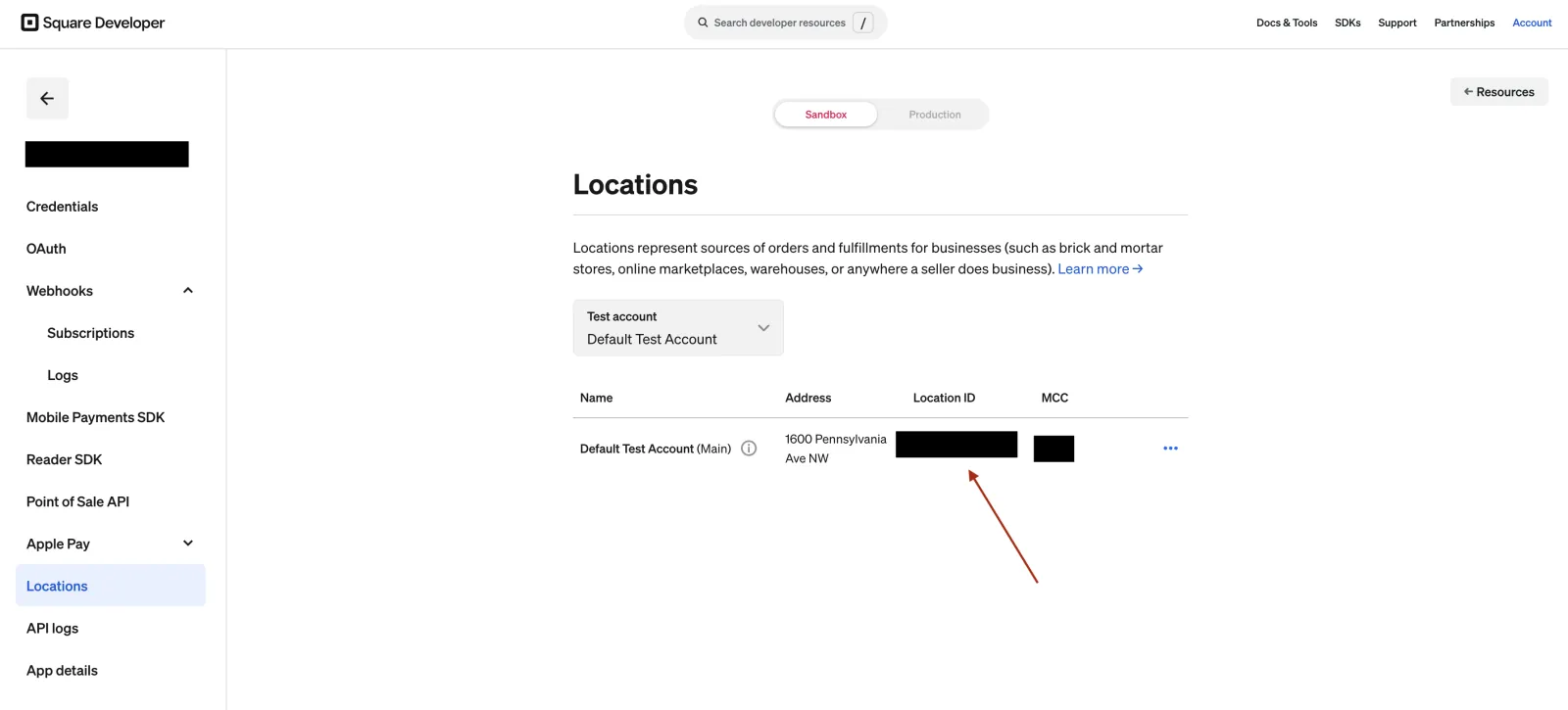1568x710 pixels.
Task: Click the Square Developer logo
Action: pyautogui.click(x=93, y=23)
